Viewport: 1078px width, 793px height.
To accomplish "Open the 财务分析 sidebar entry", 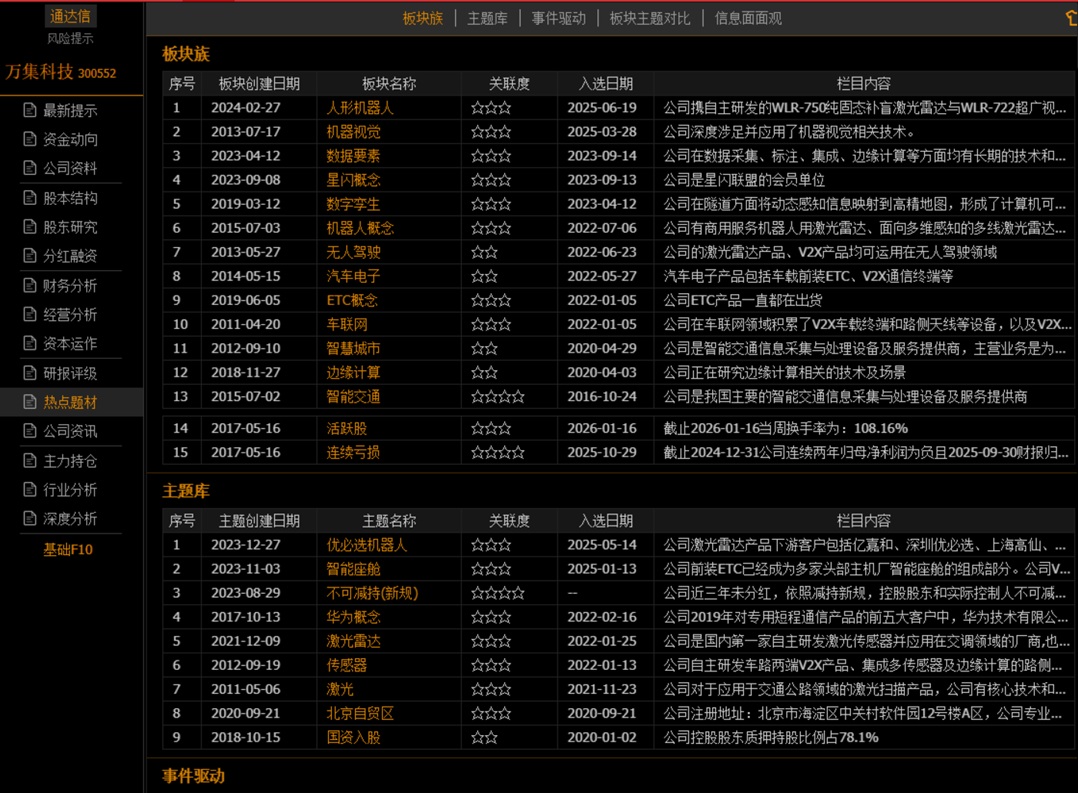I will [x=70, y=285].
